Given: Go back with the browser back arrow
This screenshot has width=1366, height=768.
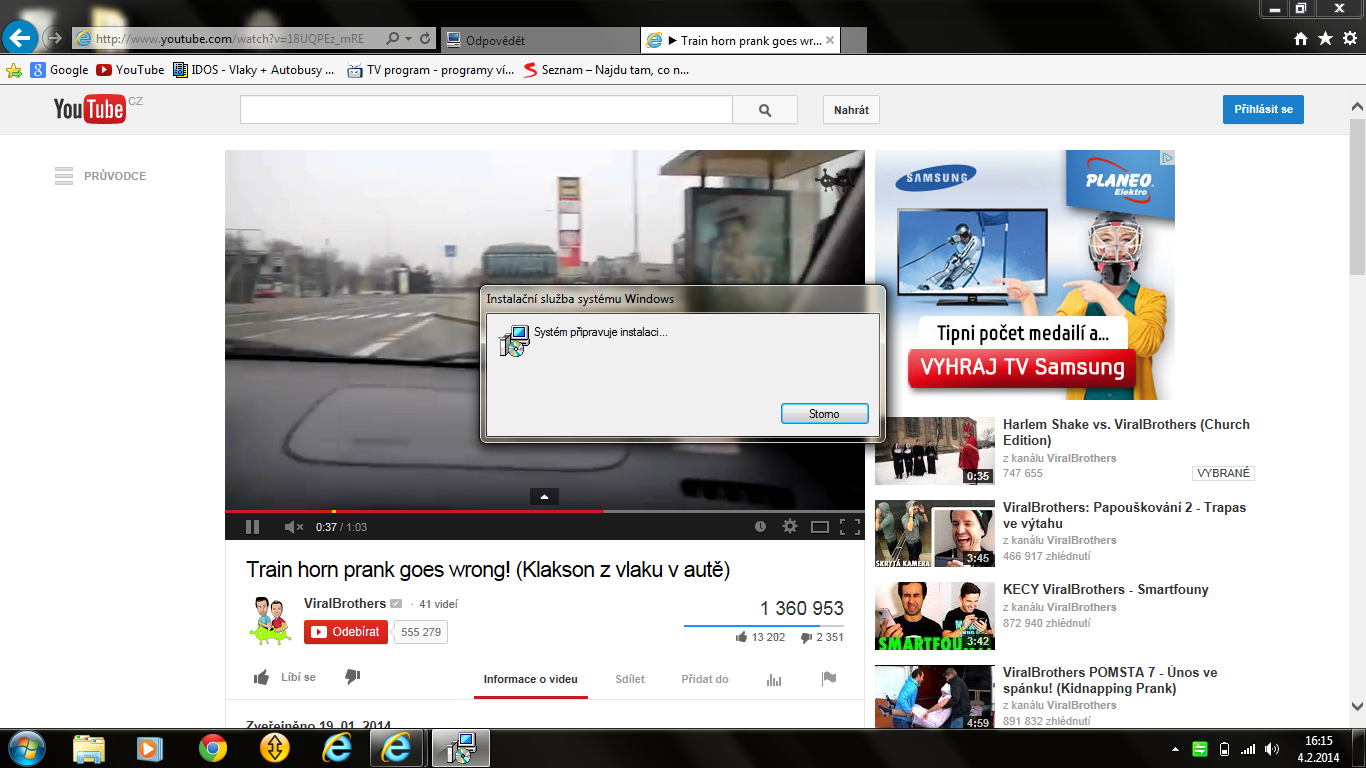Looking at the screenshot, I should pos(21,38).
